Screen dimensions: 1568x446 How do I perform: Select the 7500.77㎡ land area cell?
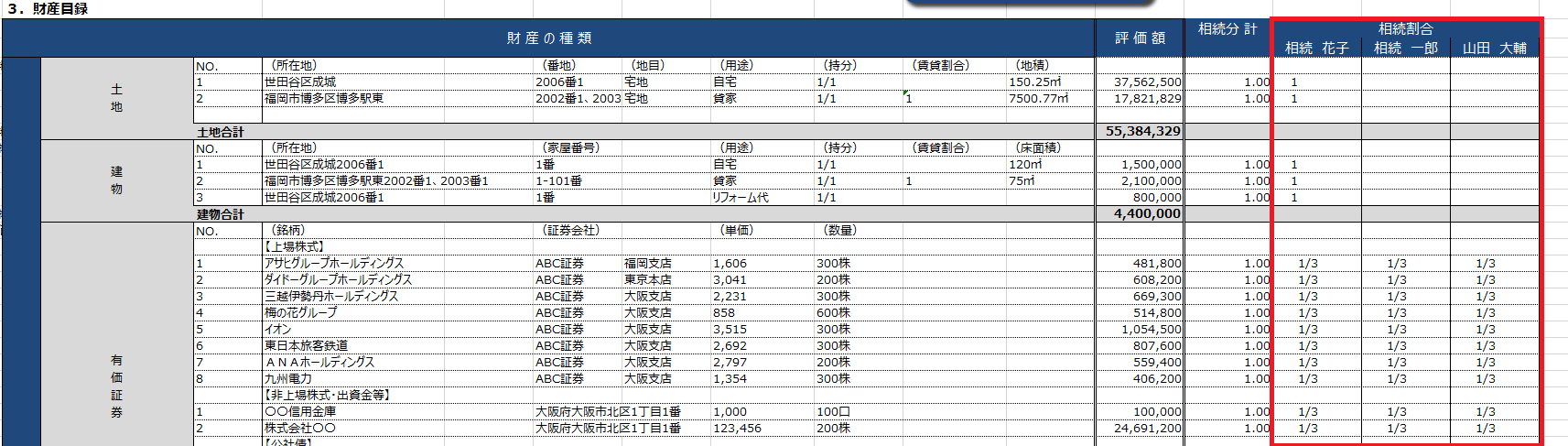coord(1038,99)
